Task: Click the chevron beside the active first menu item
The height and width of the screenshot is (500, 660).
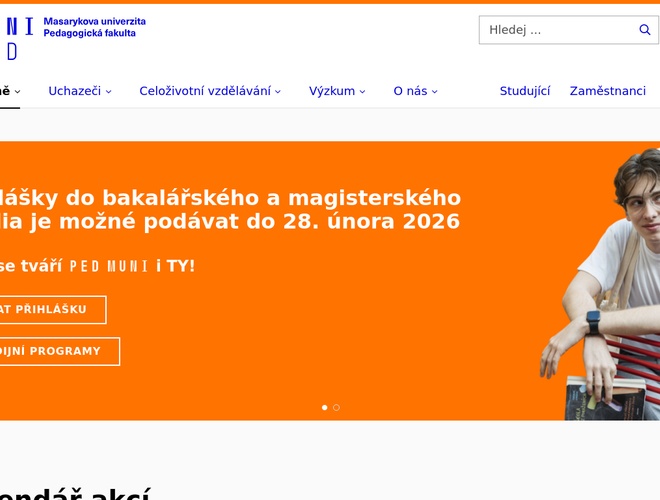Action: point(17,91)
